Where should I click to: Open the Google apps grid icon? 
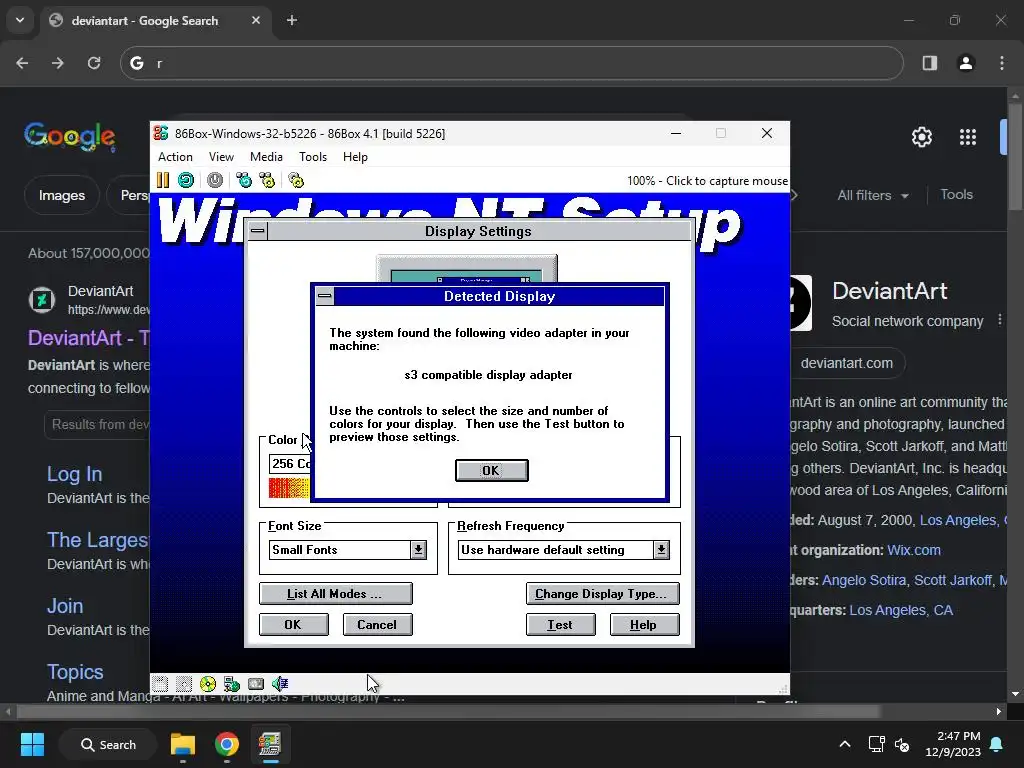coord(968,137)
